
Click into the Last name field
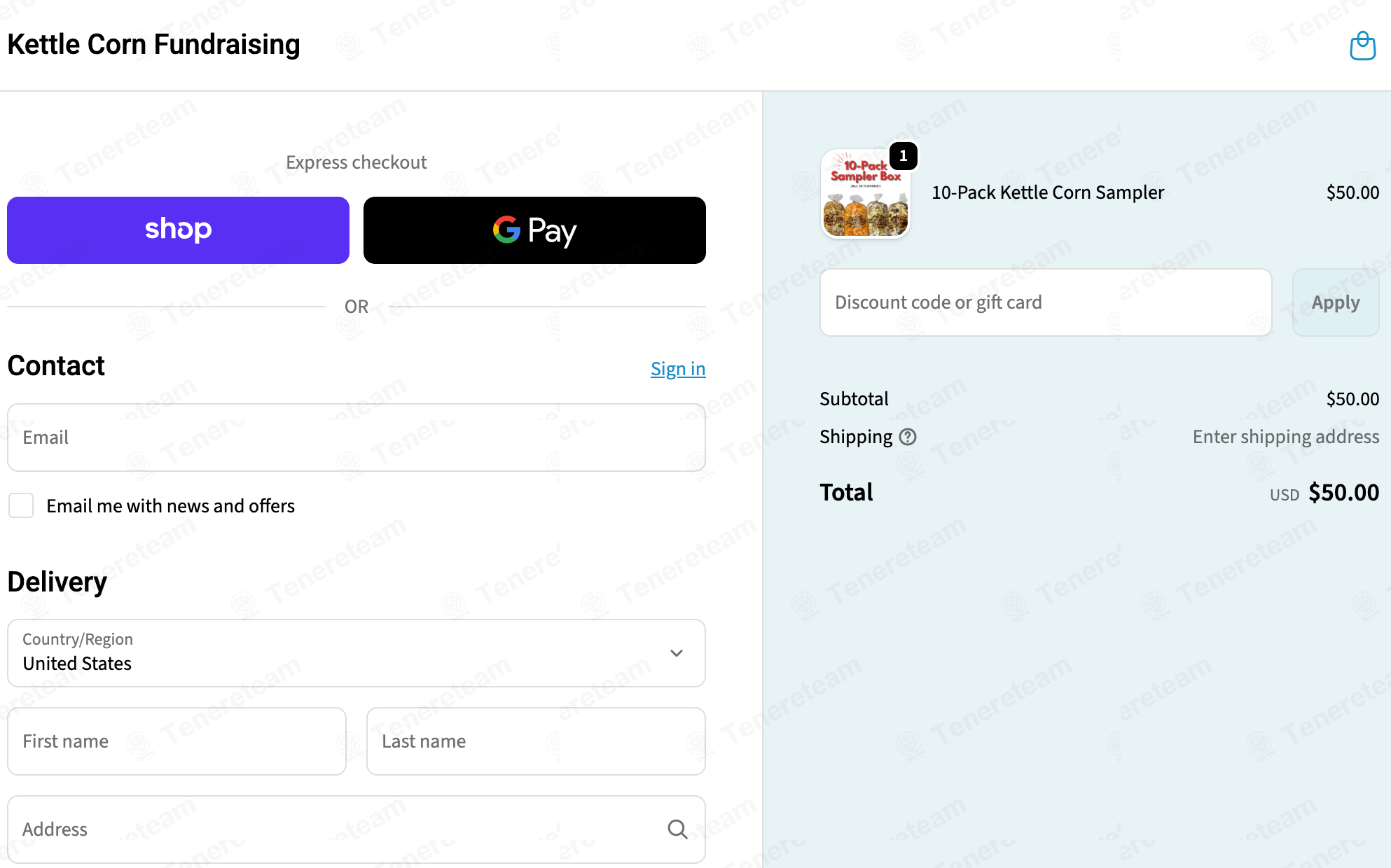[x=536, y=741]
